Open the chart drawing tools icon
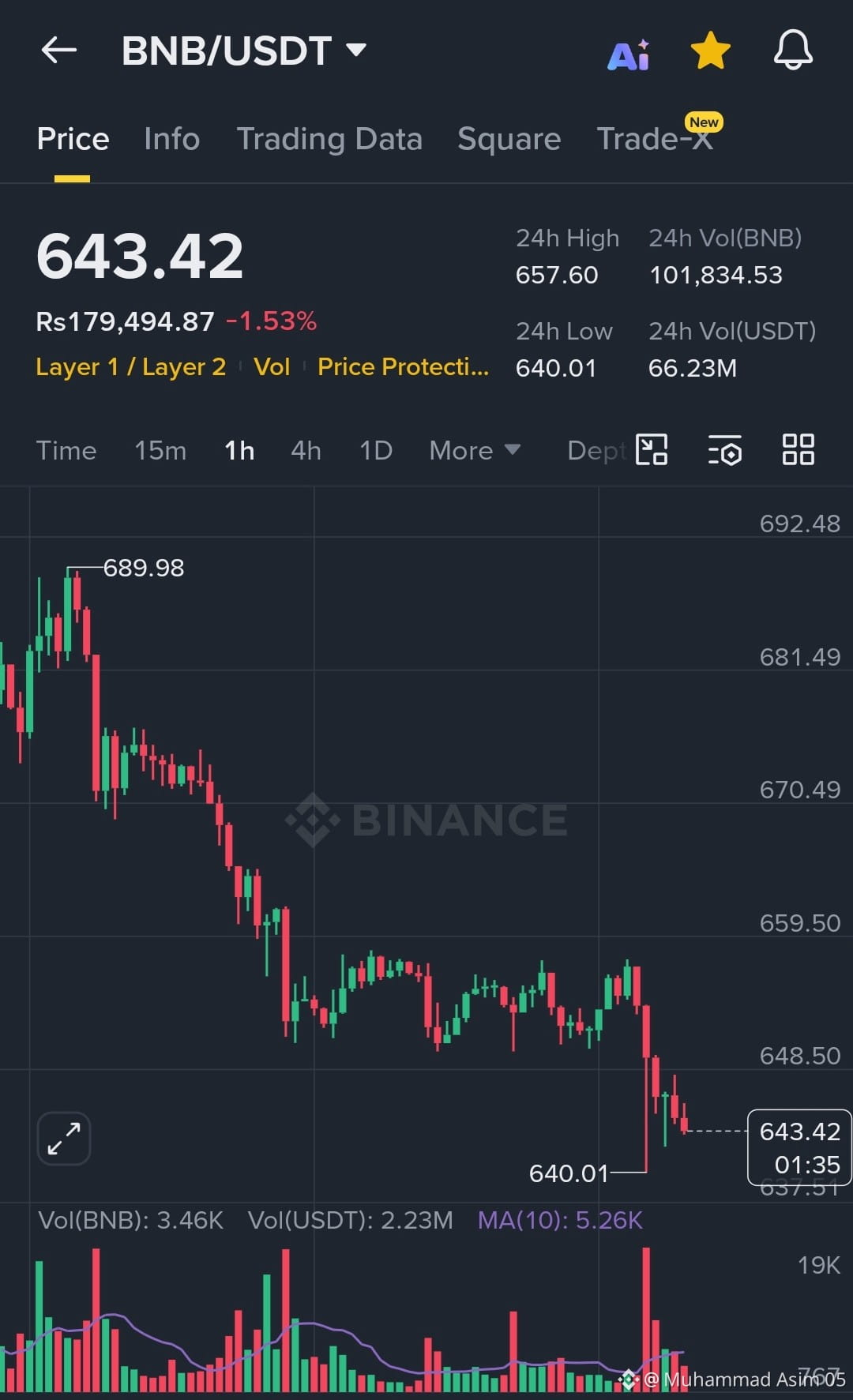853x1400 pixels. (x=652, y=450)
